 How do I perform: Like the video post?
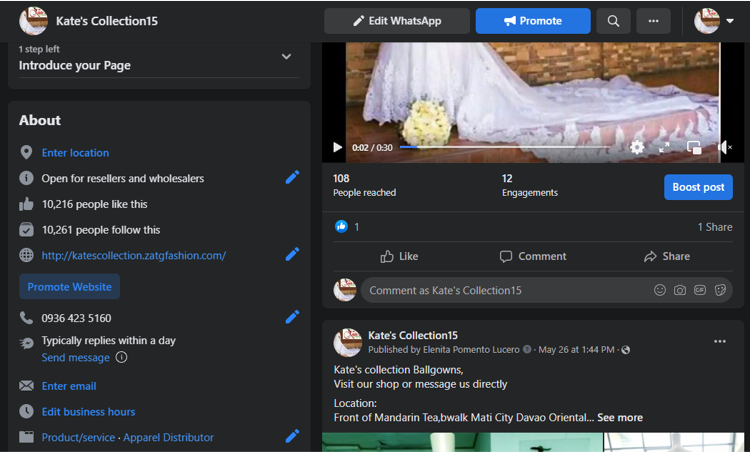(399, 256)
